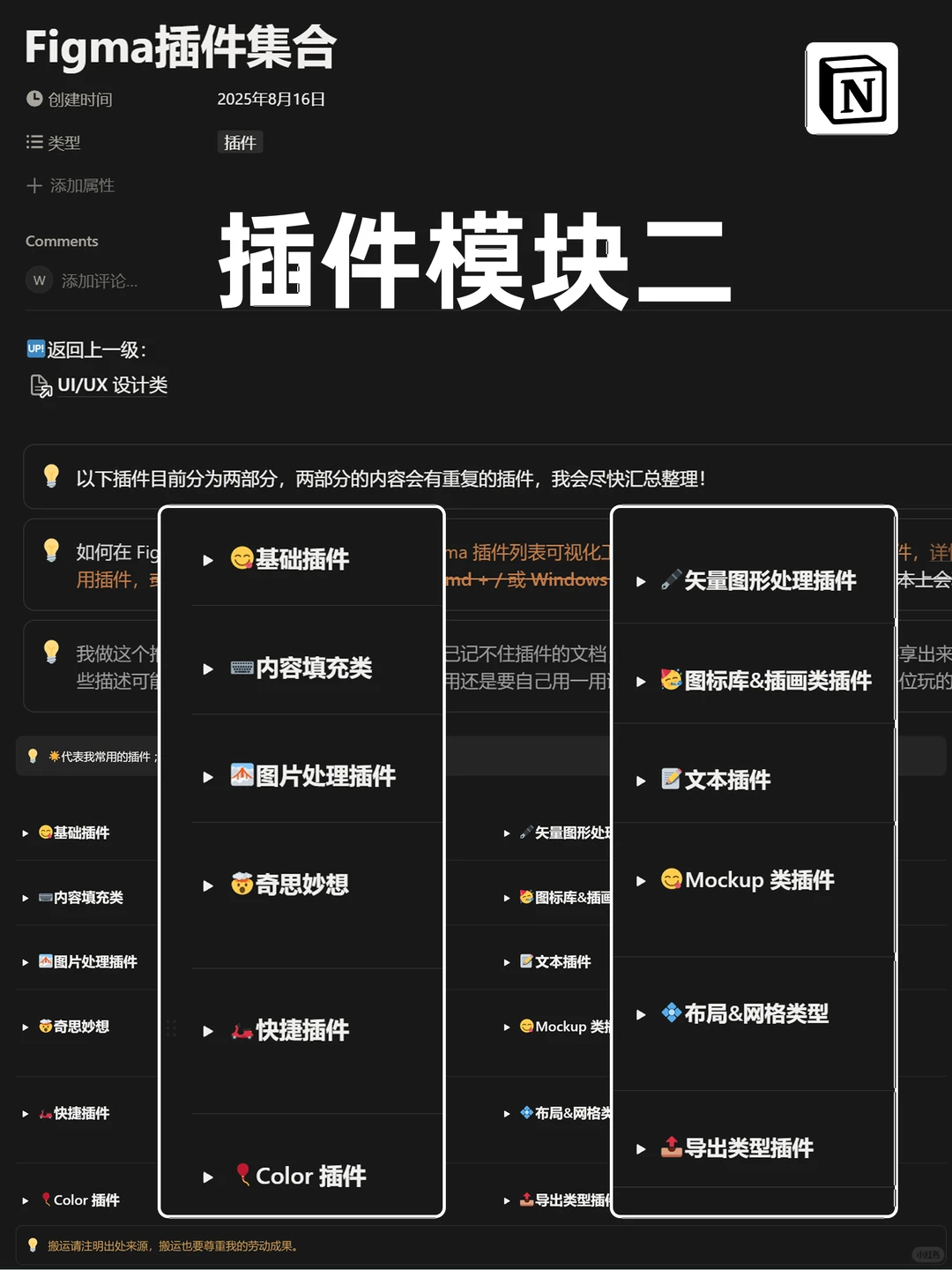952x1270 pixels.
Task: Expand the small 矢量图形处 toggle in the page list
Action: (x=506, y=833)
